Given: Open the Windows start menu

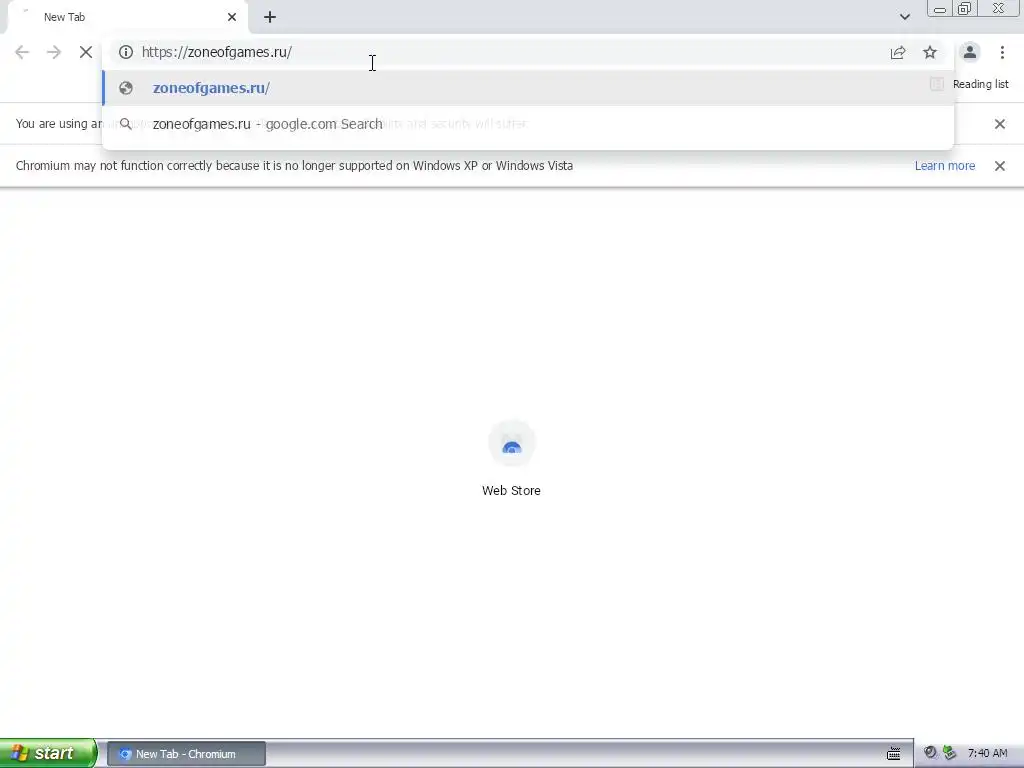Looking at the screenshot, I should click(x=48, y=753).
